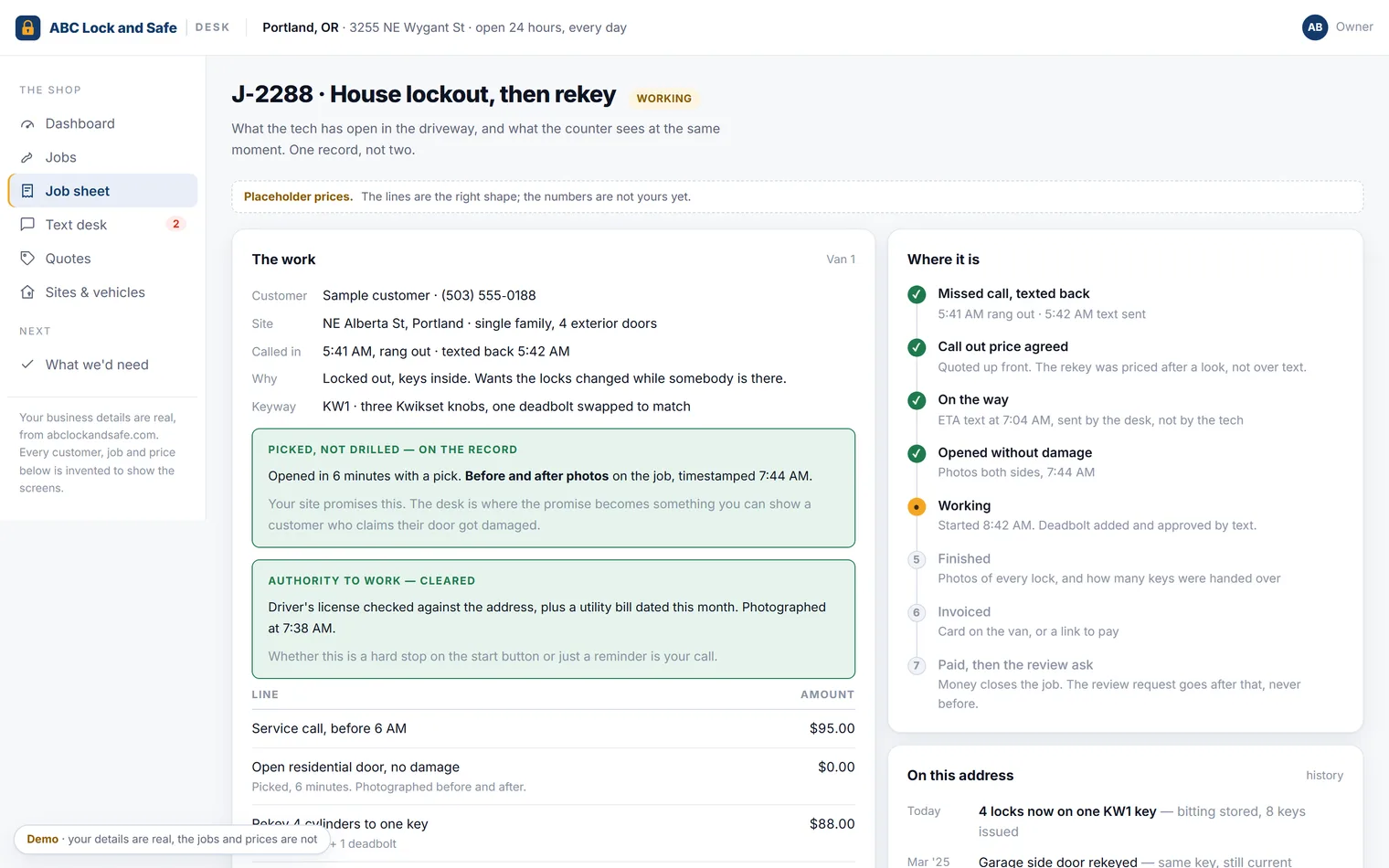Click the history link on On this address
The image size is (1389, 868).
(x=1324, y=775)
